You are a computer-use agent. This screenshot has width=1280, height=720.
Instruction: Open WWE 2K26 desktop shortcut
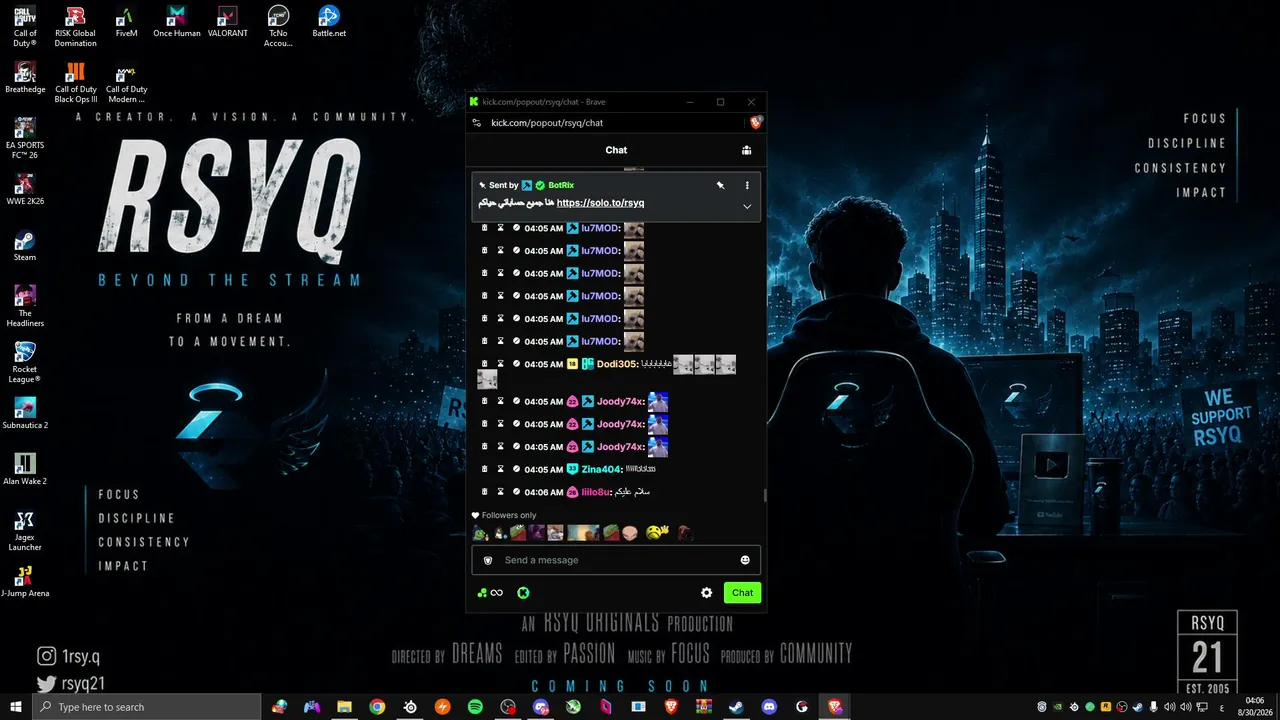coord(25,190)
